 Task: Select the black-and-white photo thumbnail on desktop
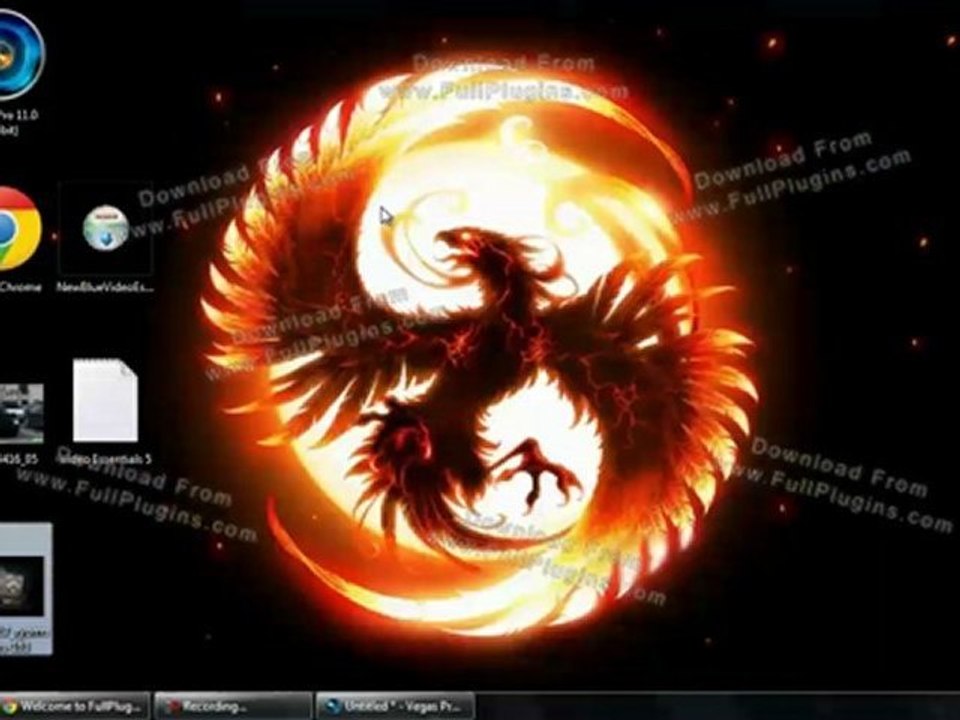pyautogui.click(x=21, y=413)
